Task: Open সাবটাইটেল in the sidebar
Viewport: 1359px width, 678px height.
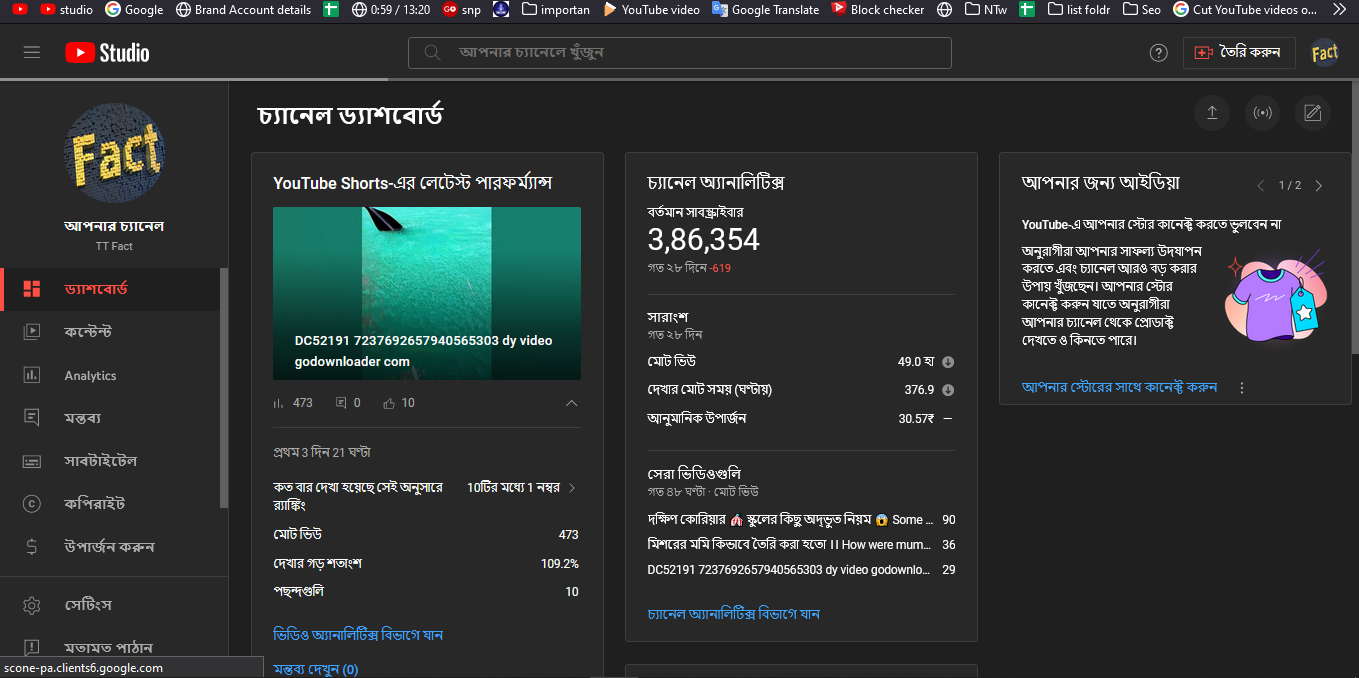Action: [100, 461]
